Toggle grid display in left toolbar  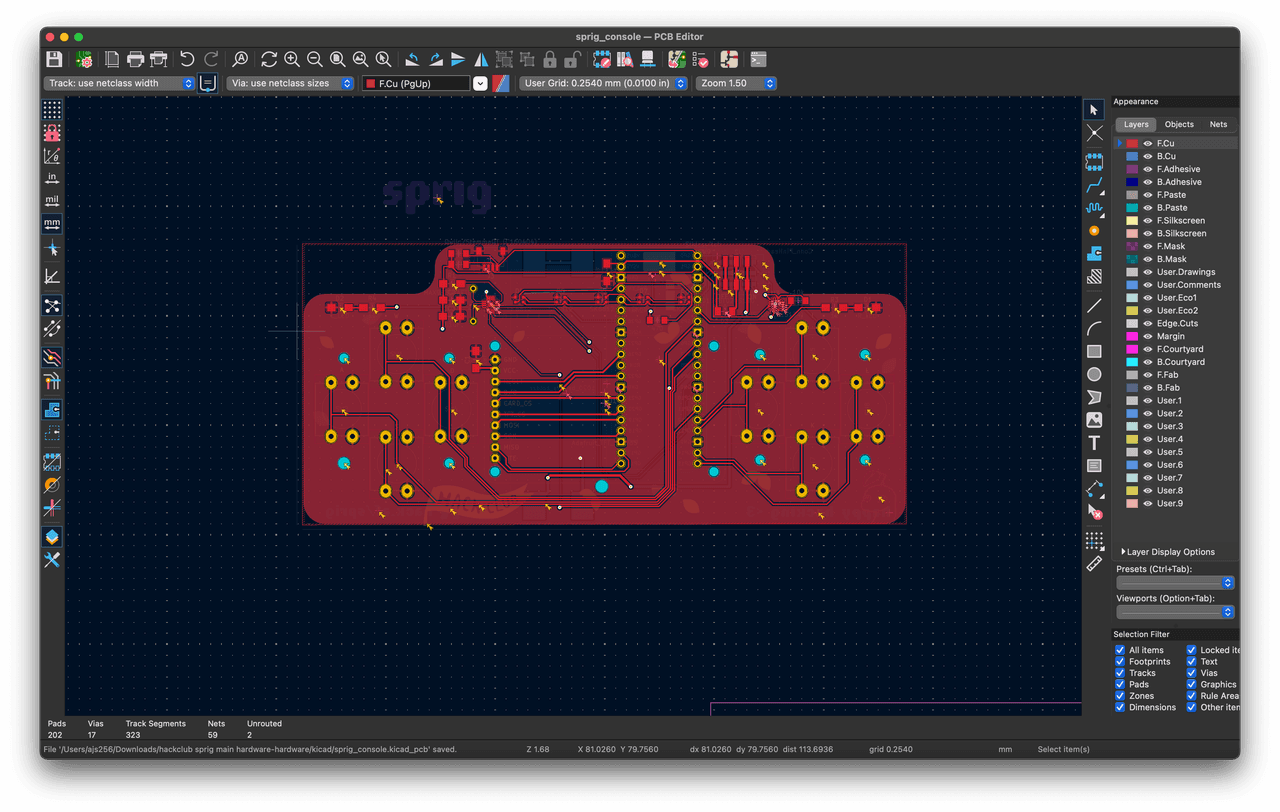[x=52, y=109]
